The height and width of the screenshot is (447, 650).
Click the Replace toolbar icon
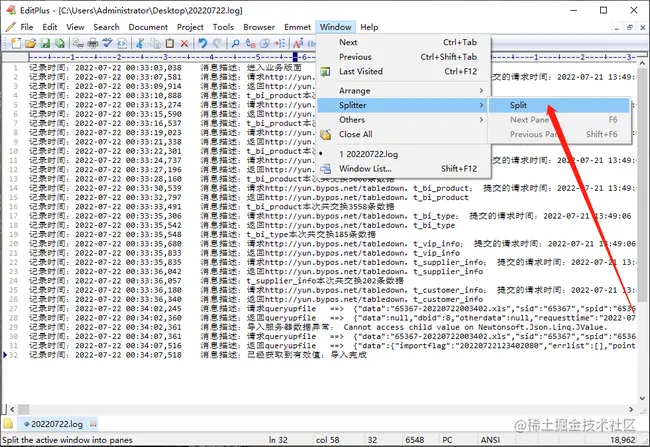click(x=250, y=43)
